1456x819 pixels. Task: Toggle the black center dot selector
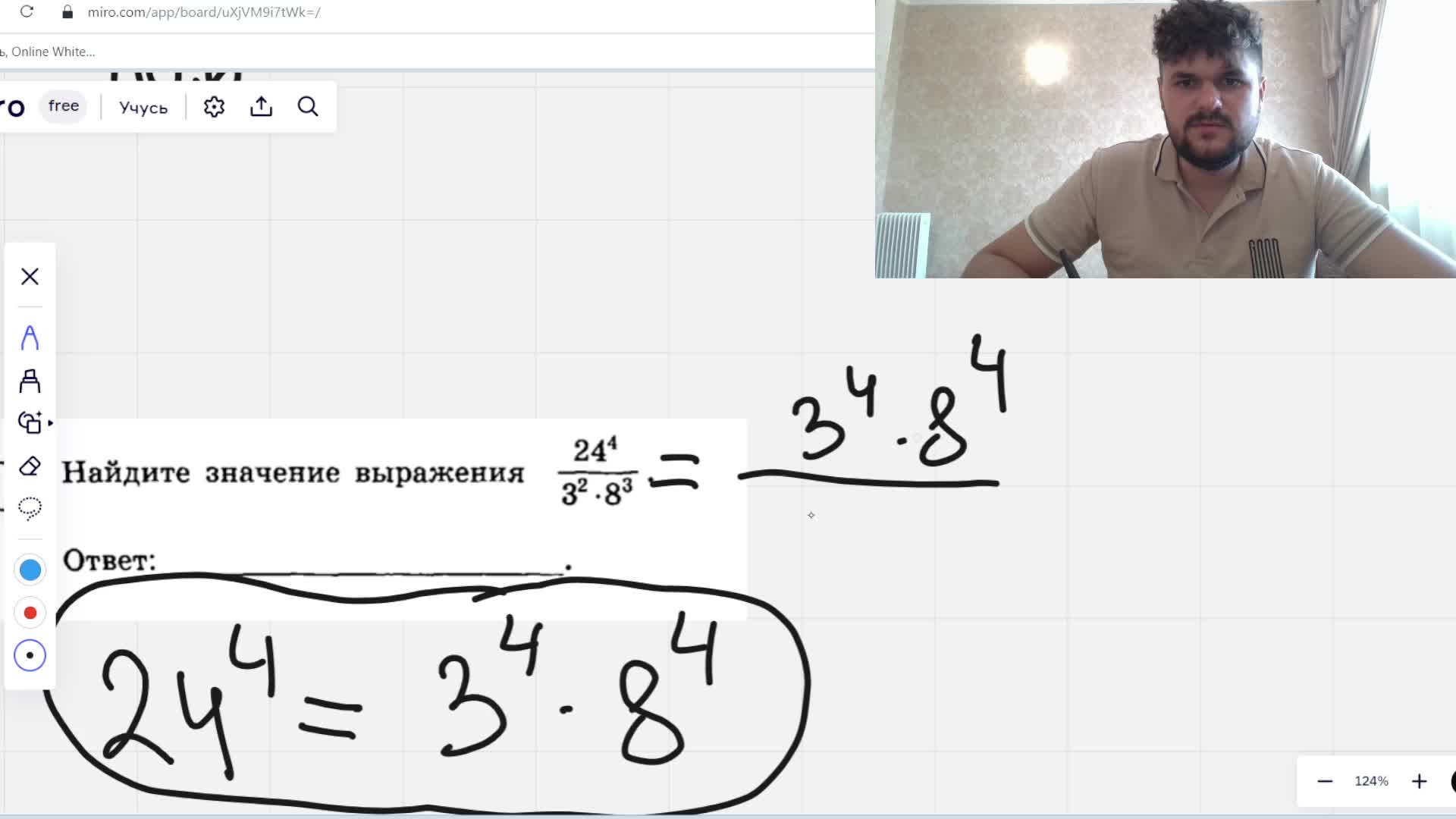tap(29, 655)
